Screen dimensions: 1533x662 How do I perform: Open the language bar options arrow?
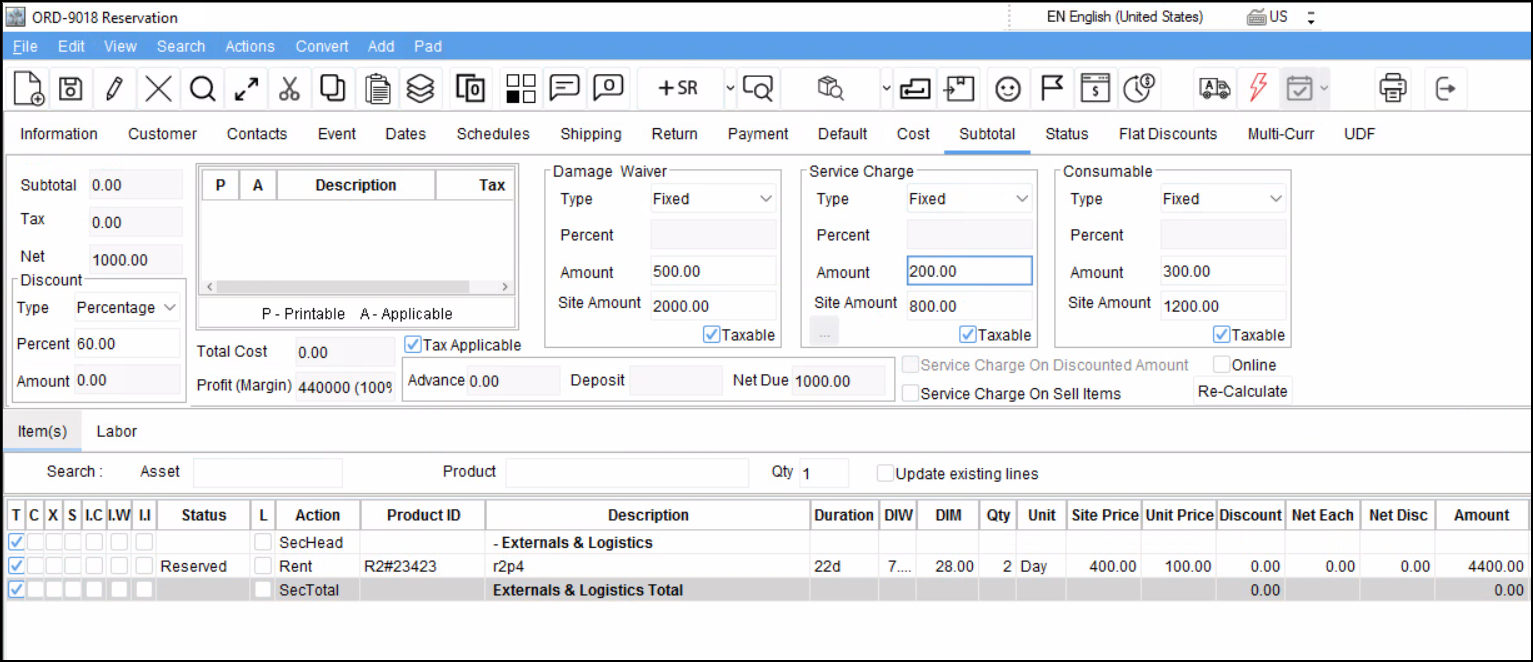point(1311,17)
